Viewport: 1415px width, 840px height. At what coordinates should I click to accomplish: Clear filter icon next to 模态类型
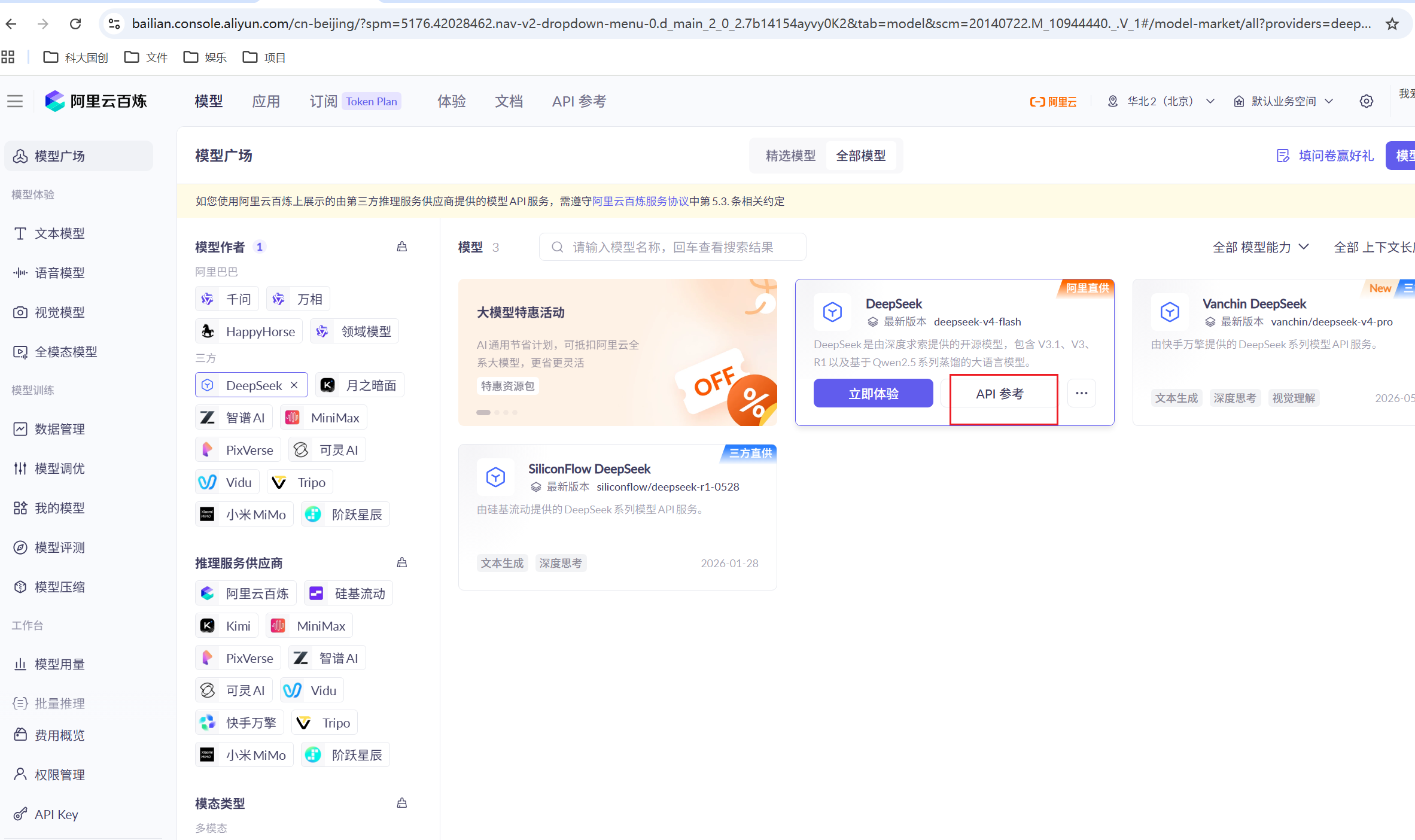[402, 803]
